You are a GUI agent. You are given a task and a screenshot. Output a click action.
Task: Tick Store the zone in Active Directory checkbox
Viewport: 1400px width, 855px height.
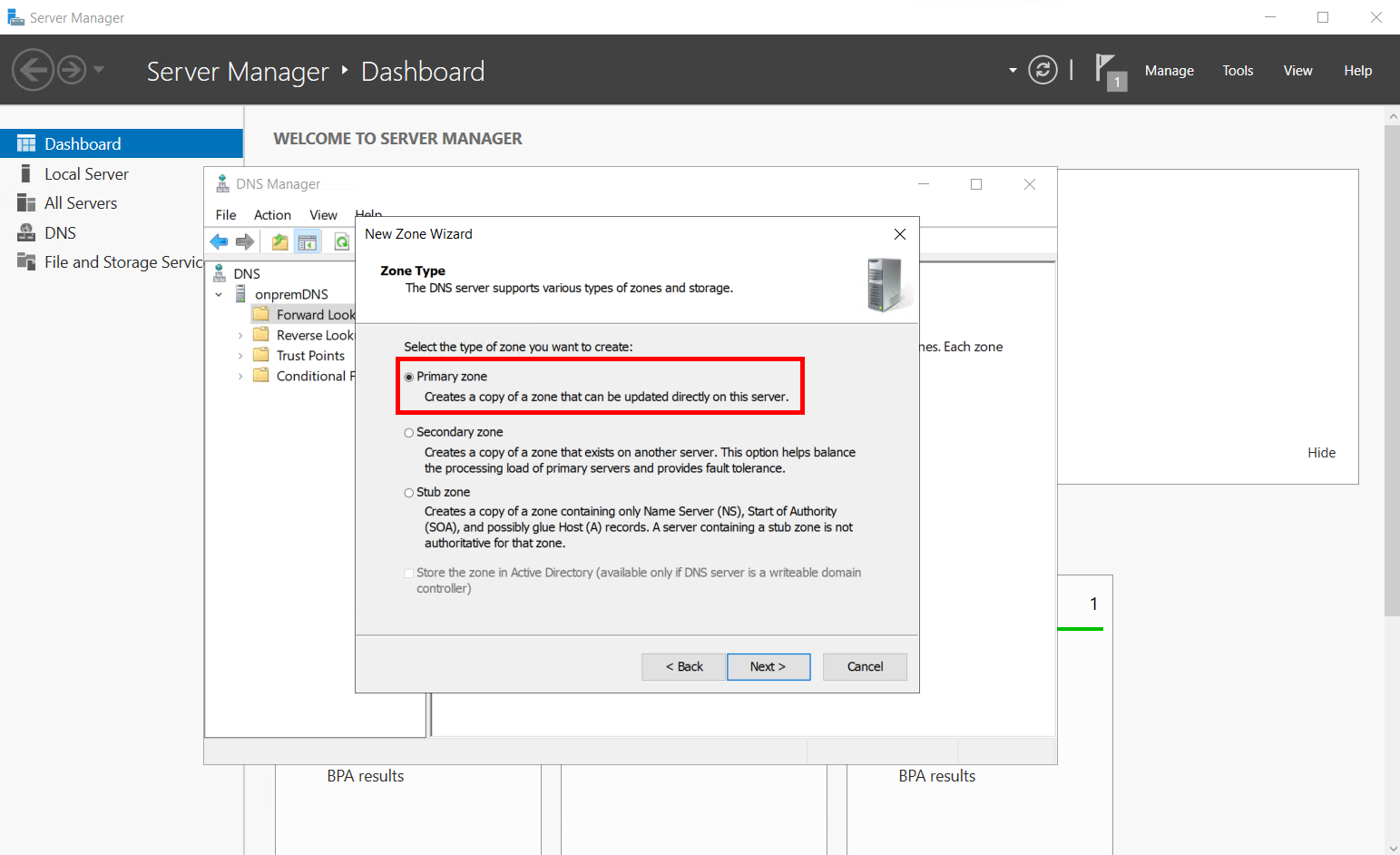click(x=409, y=574)
